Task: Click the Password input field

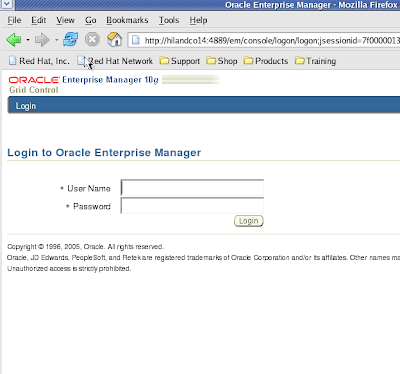Action: tap(192, 205)
